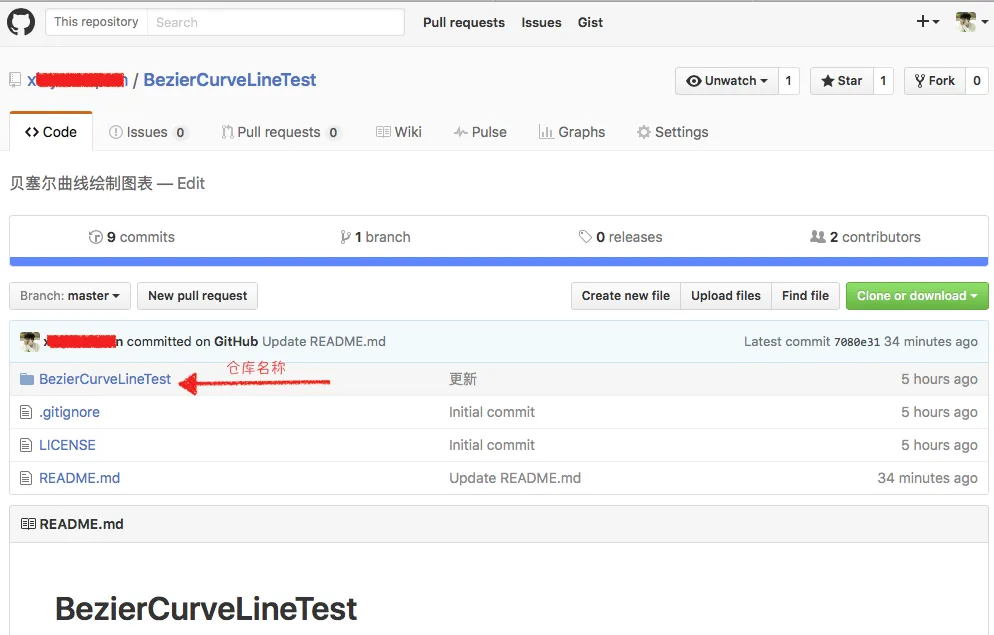Screen dimensions: 994x635
Task: Click the LICENSE file icon
Action: click(x=27, y=445)
